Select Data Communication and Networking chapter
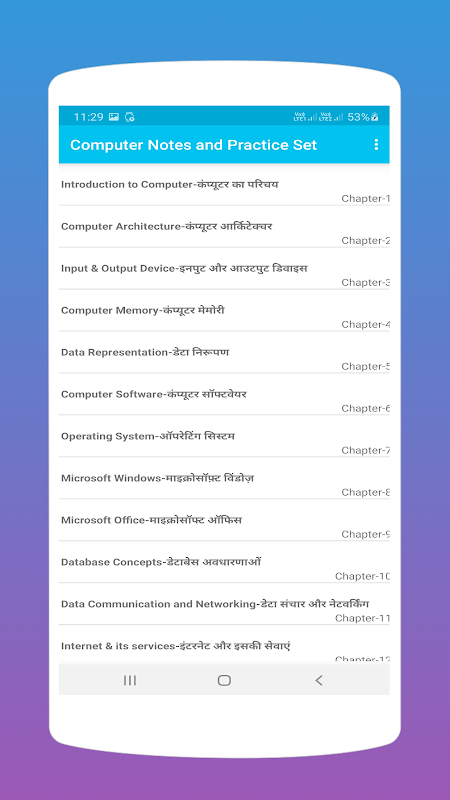 pos(224,603)
